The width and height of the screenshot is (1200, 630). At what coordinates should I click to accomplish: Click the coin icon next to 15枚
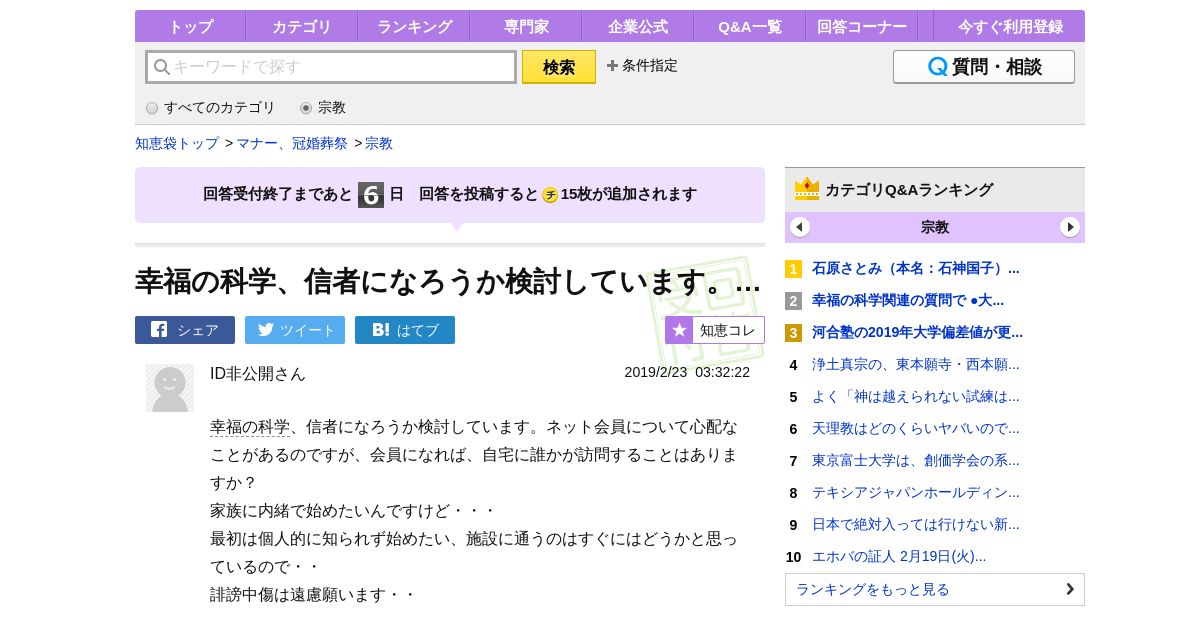550,195
